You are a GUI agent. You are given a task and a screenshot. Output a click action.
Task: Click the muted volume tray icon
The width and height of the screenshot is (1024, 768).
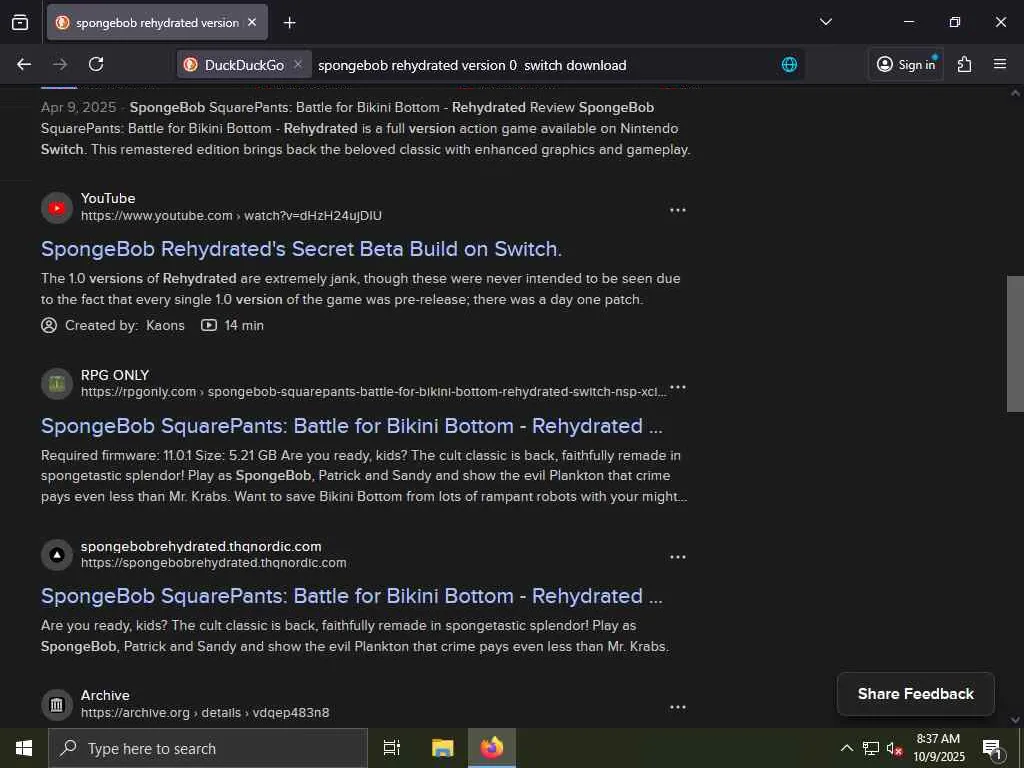pos(894,748)
